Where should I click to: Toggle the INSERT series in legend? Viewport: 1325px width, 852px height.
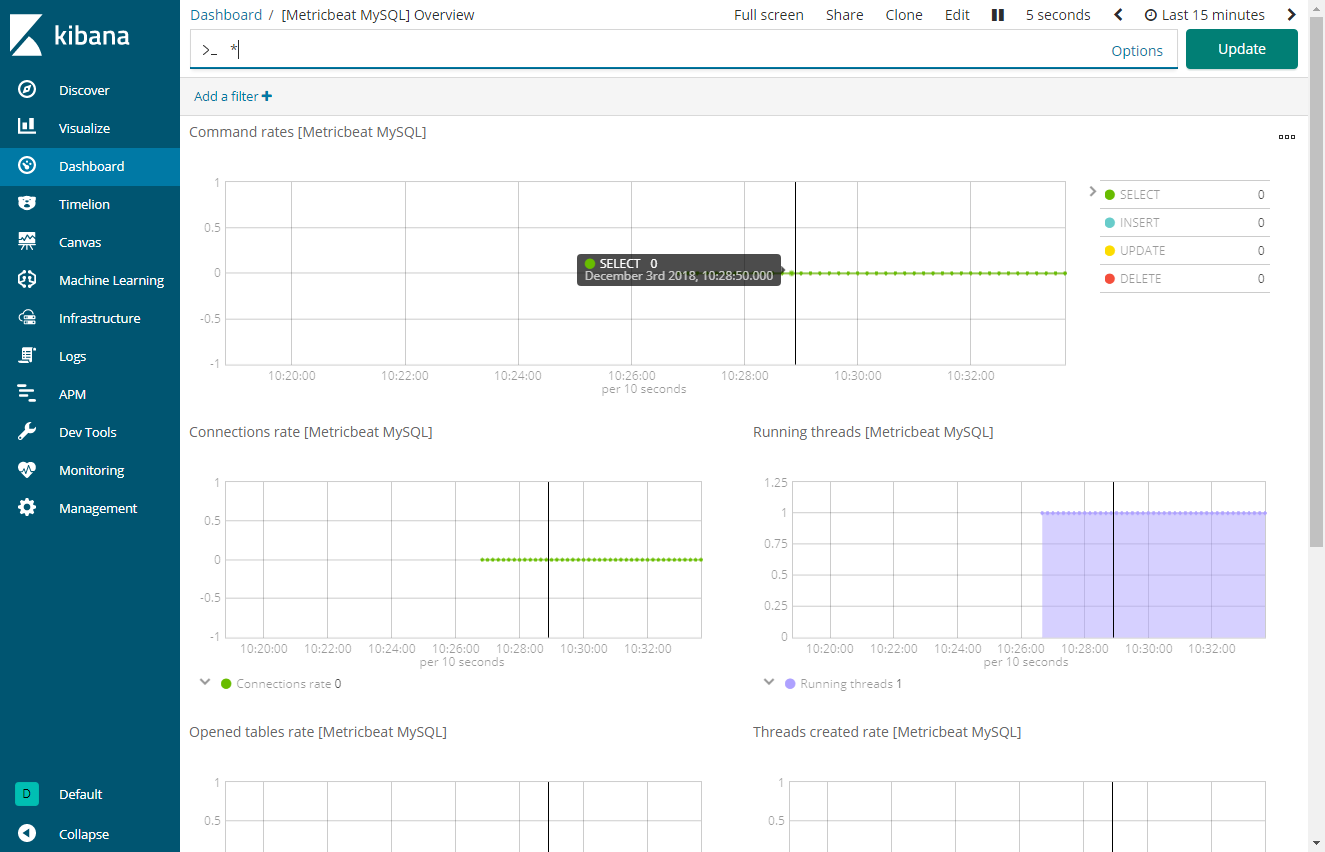coord(1185,223)
